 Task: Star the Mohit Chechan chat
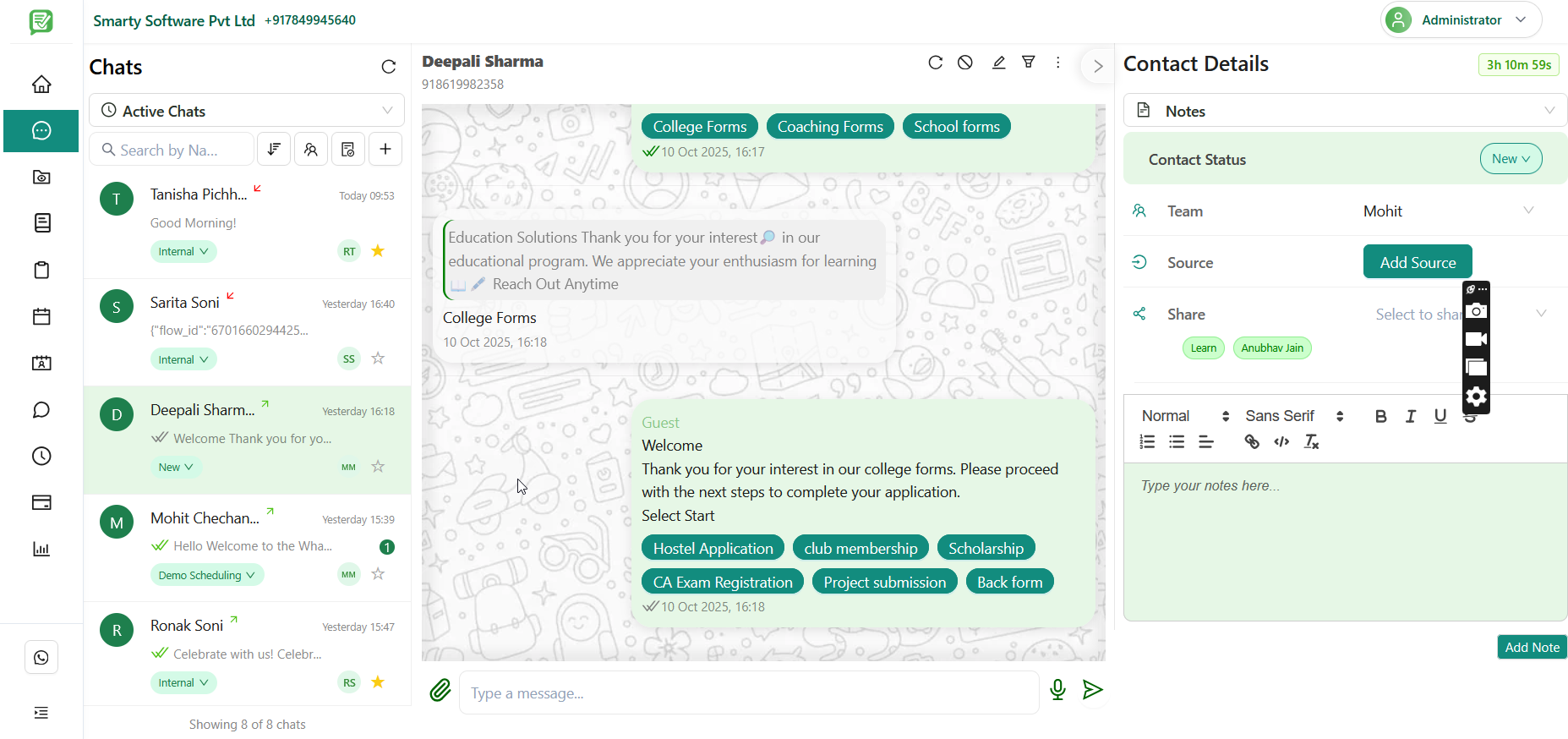click(378, 574)
